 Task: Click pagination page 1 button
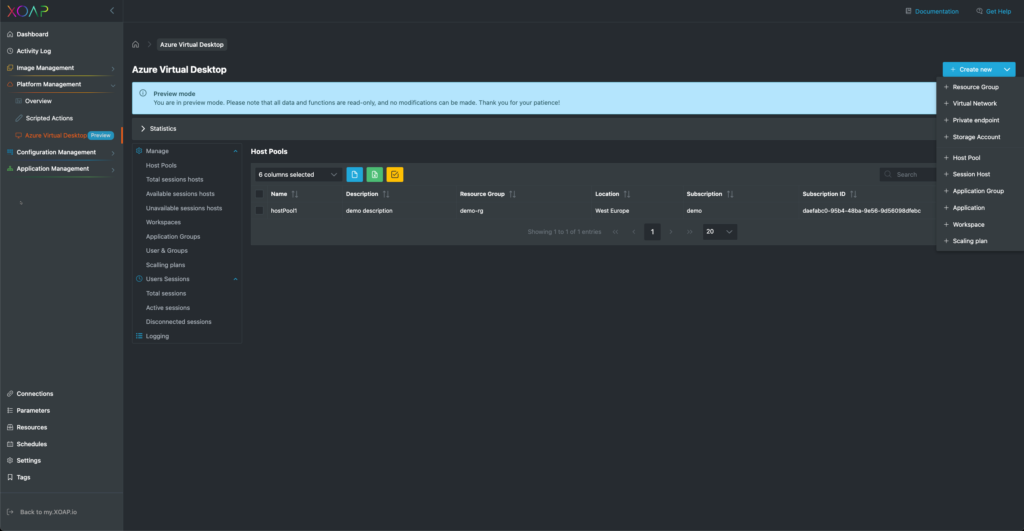(652, 232)
